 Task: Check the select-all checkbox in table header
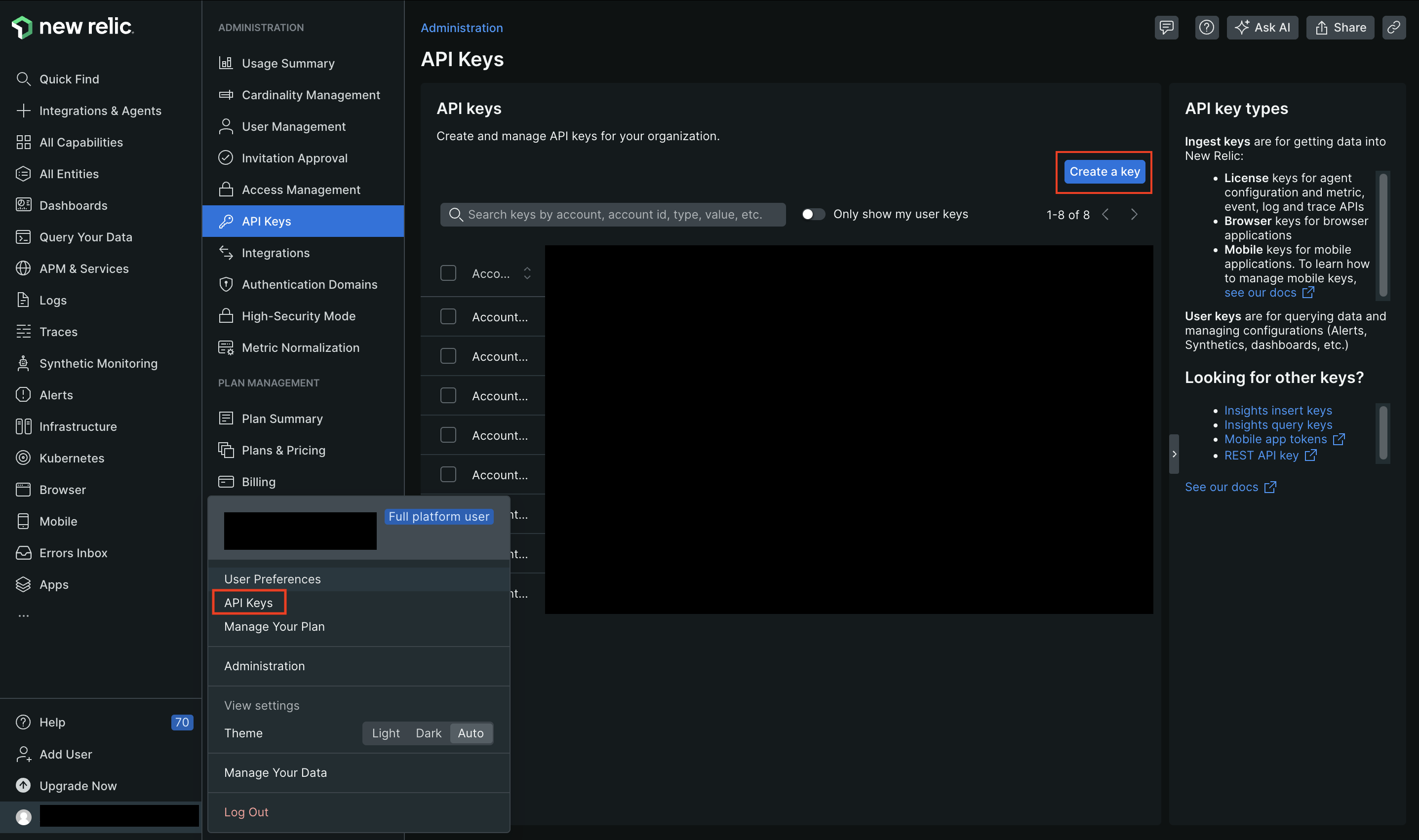click(x=448, y=273)
